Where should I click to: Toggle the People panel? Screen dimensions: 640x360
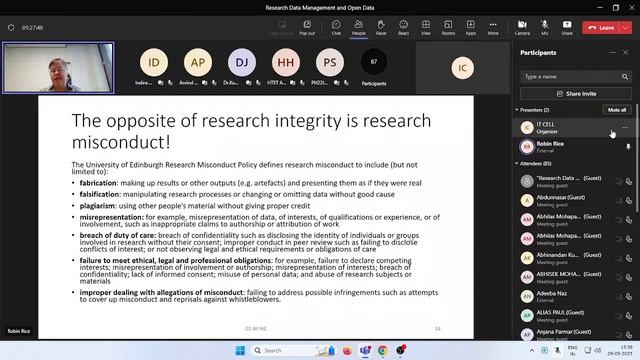(x=358, y=28)
